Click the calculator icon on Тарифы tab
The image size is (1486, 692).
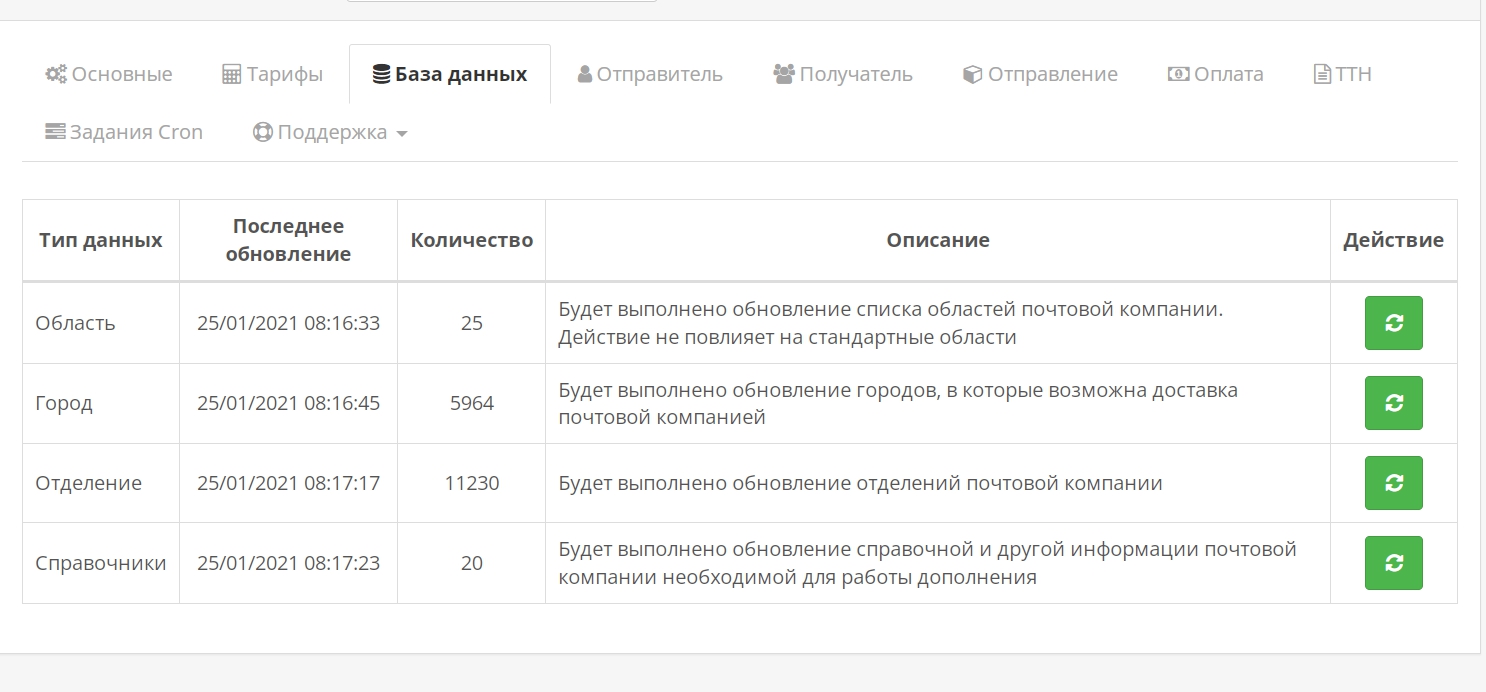231,75
